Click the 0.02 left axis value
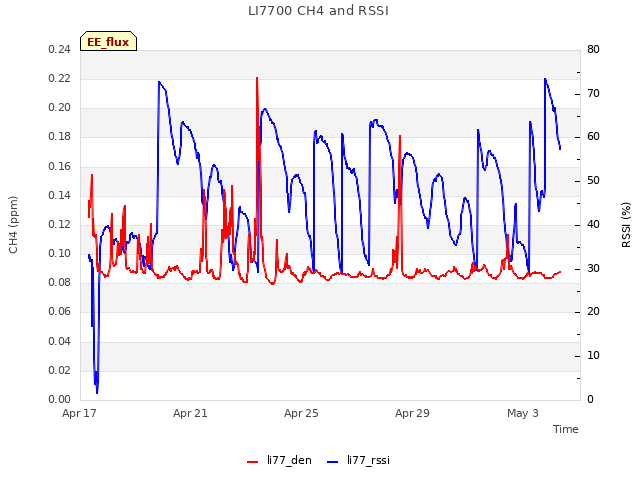This screenshot has height=480, width=640. pyautogui.click(x=60, y=371)
